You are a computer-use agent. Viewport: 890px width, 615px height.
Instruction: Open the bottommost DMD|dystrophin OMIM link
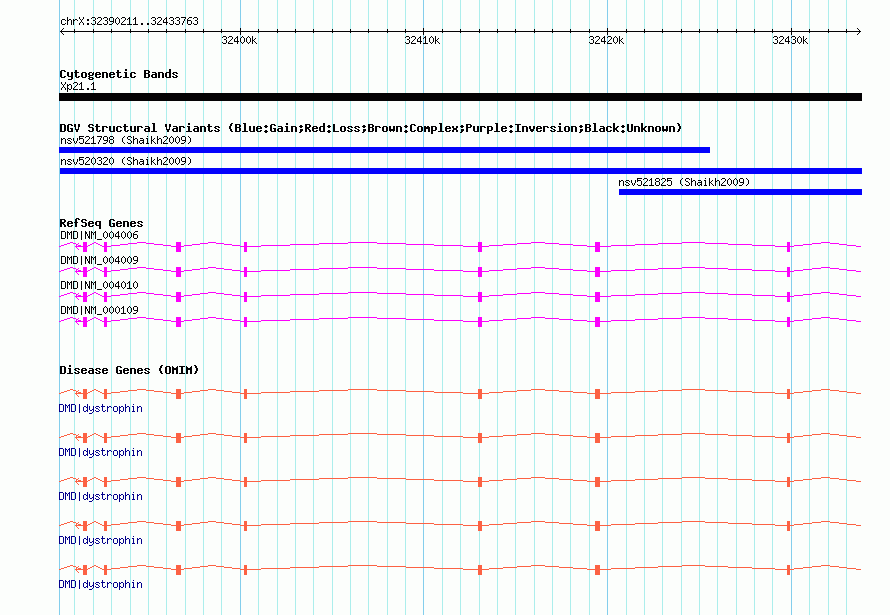[x=100, y=584]
